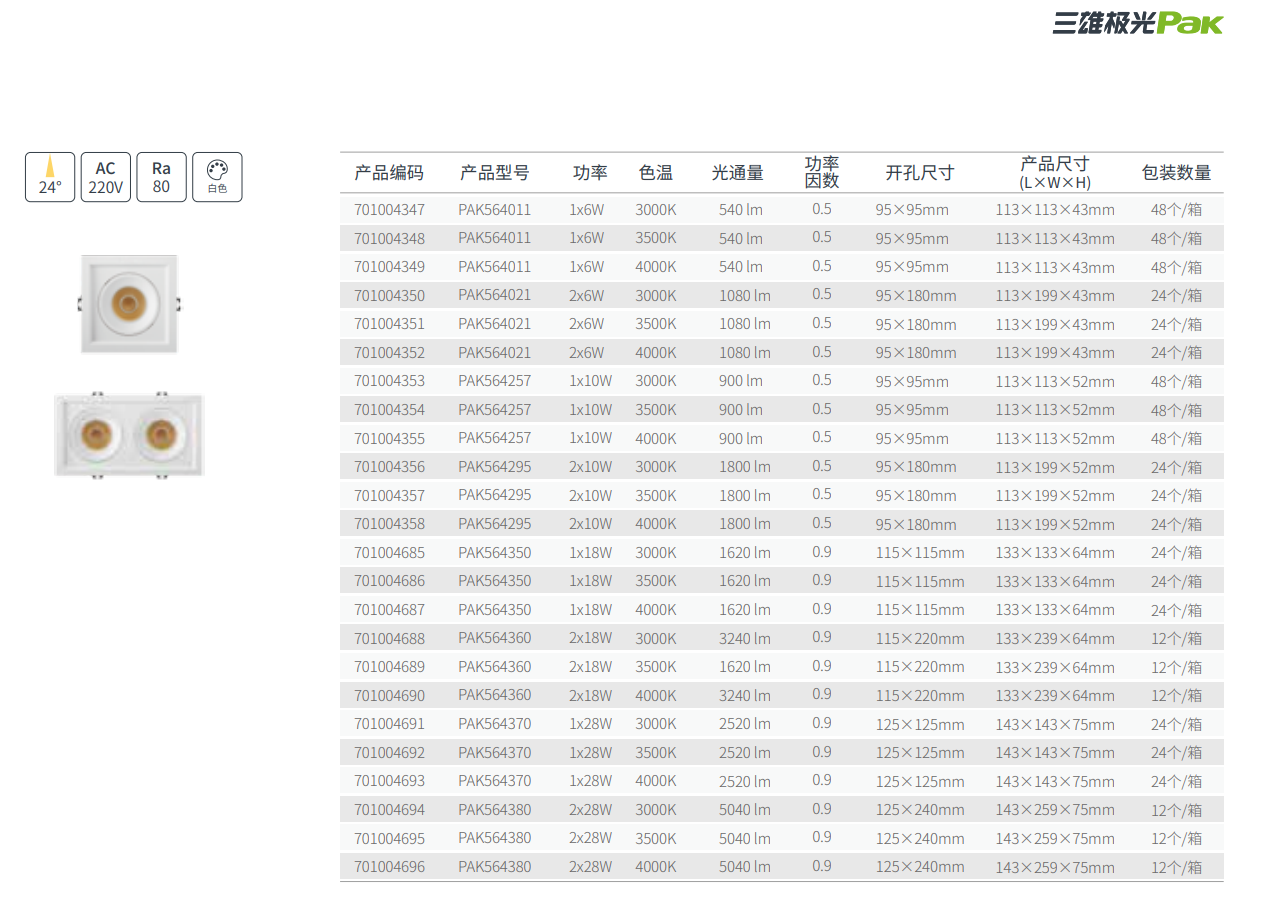This screenshot has width=1269, height=905.
Task: Click the AC 220V voltage icon
Action: pos(106,177)
